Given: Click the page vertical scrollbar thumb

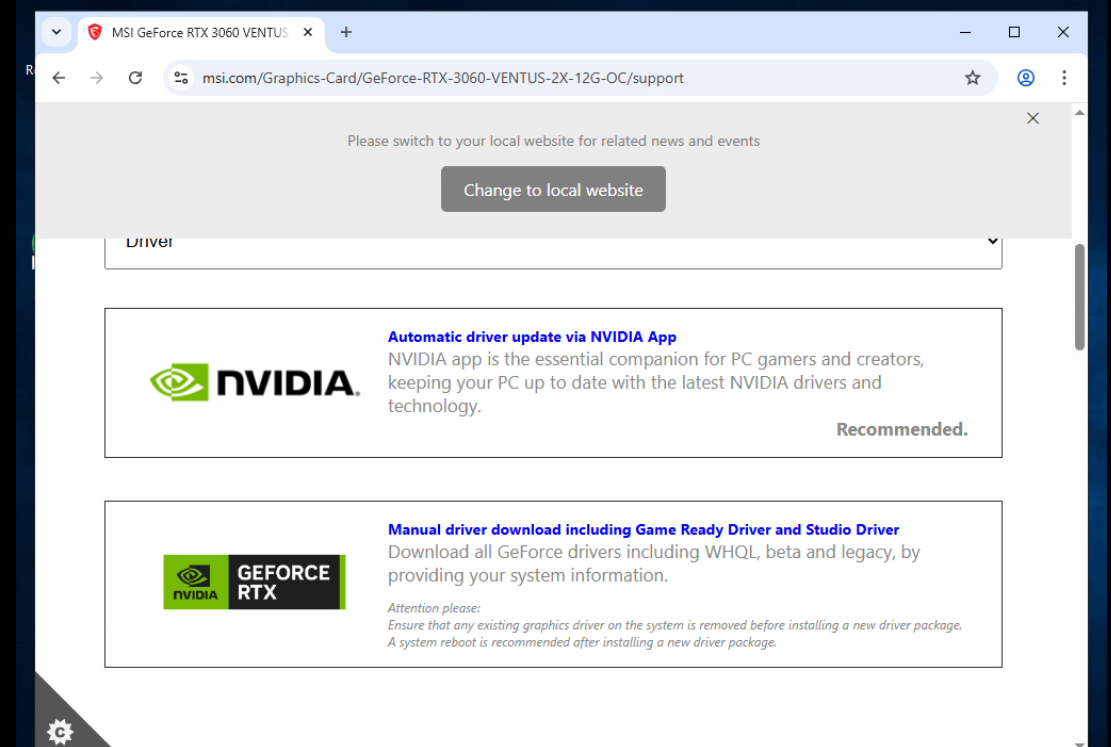Looking at the screenshot, I should tap(1079, 296).
